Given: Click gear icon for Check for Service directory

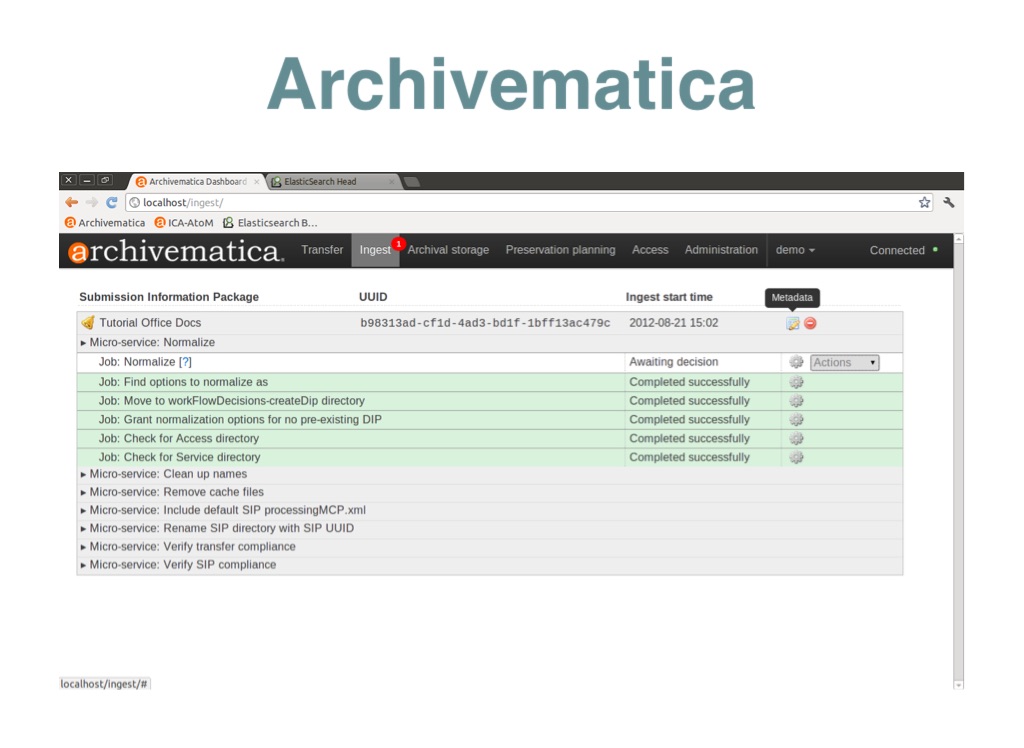Looking at the screenshot, I should (796, 457).
